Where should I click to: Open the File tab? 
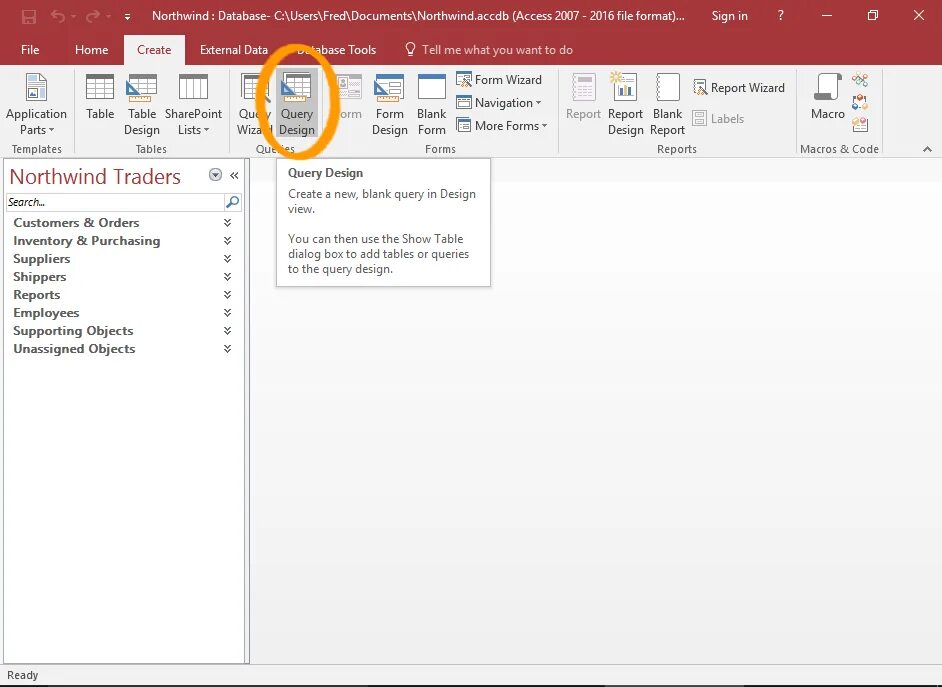pyautogui.click(x=30, y=50)
